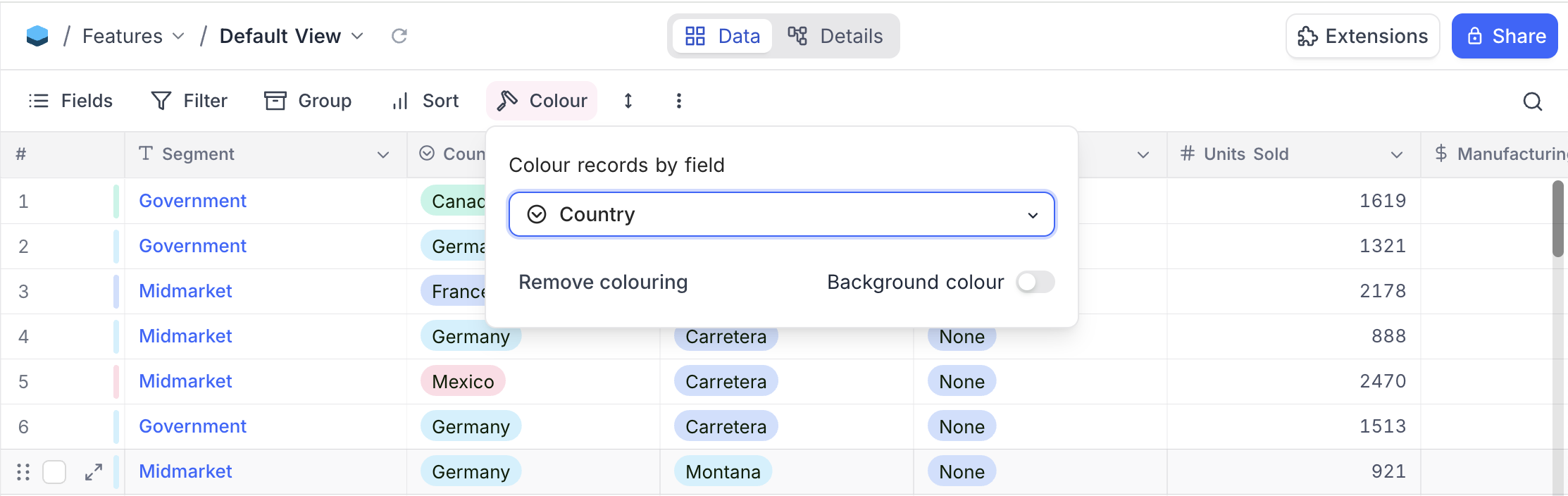Open Units Sold column menu chevron

1397,154
